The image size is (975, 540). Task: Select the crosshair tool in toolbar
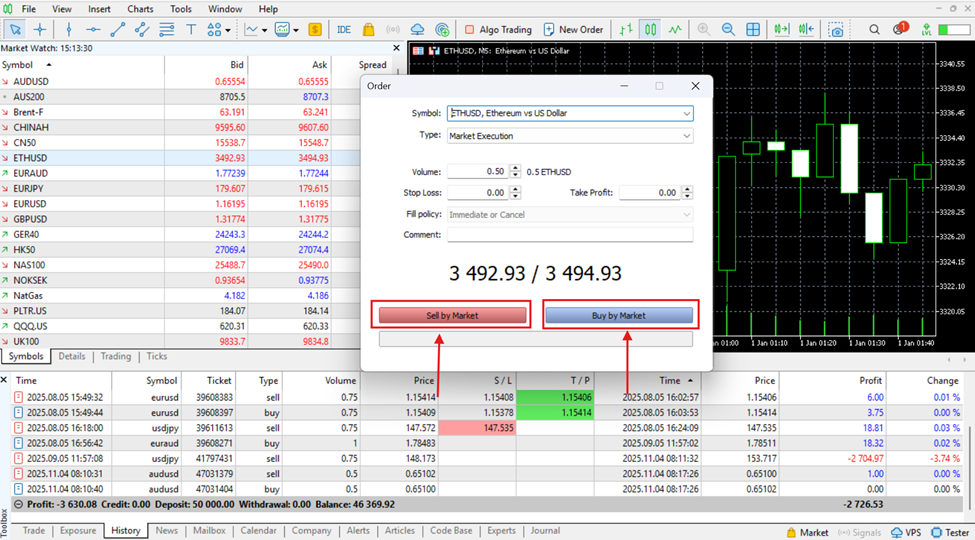click(40, 29)
